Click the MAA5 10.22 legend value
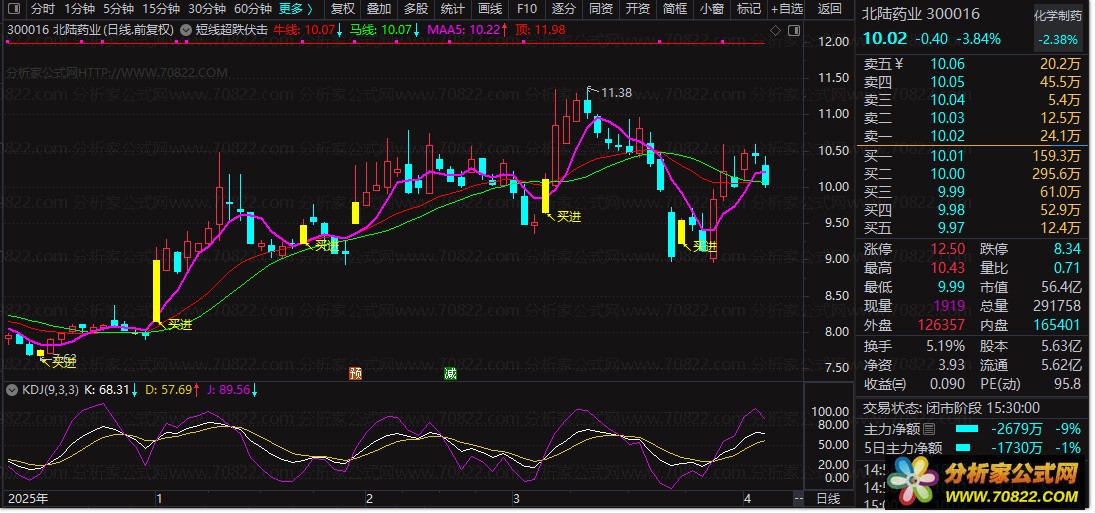 (x=464, y=30)
